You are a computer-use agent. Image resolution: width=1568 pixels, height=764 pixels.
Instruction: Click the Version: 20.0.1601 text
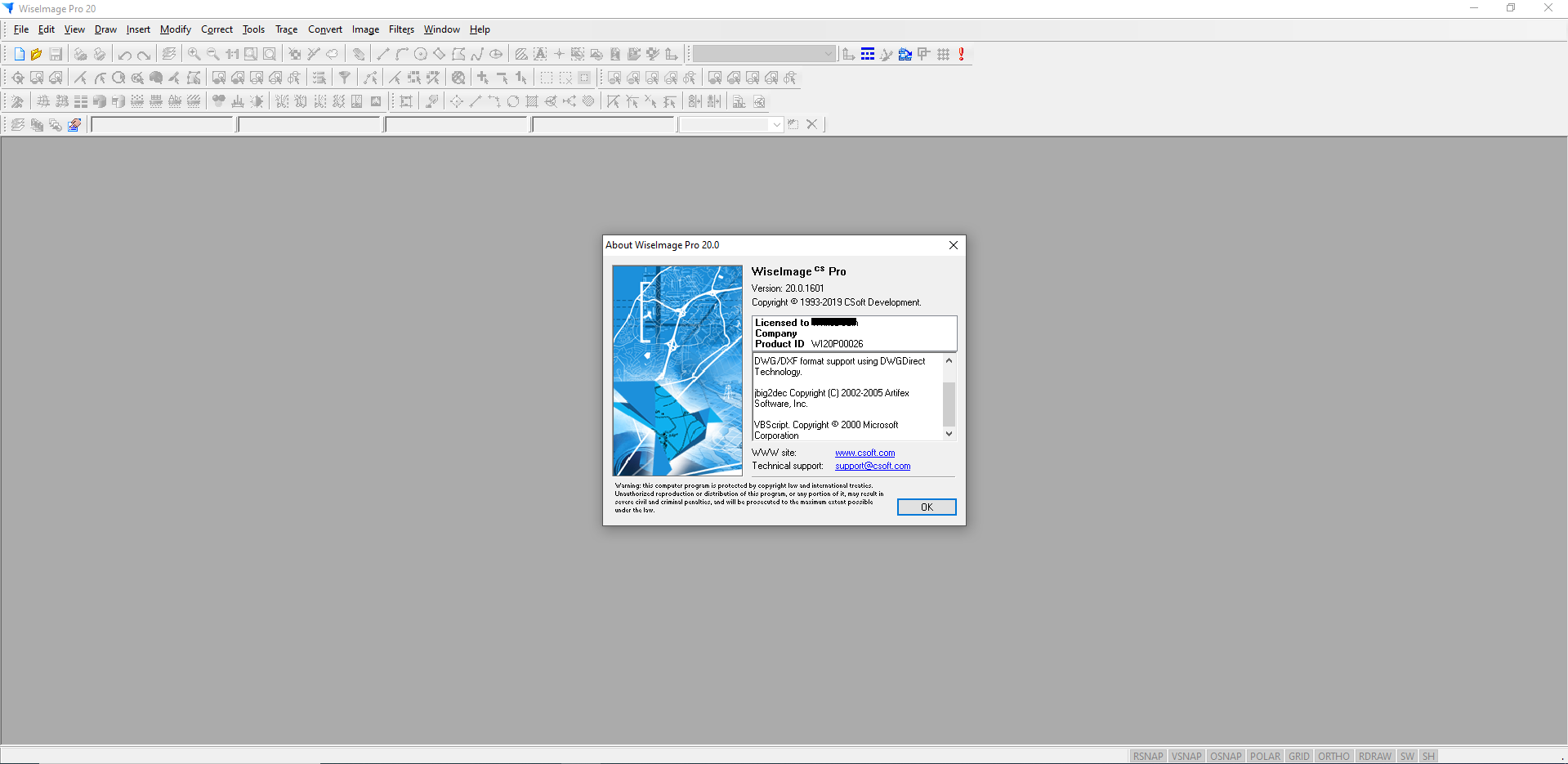788,288
